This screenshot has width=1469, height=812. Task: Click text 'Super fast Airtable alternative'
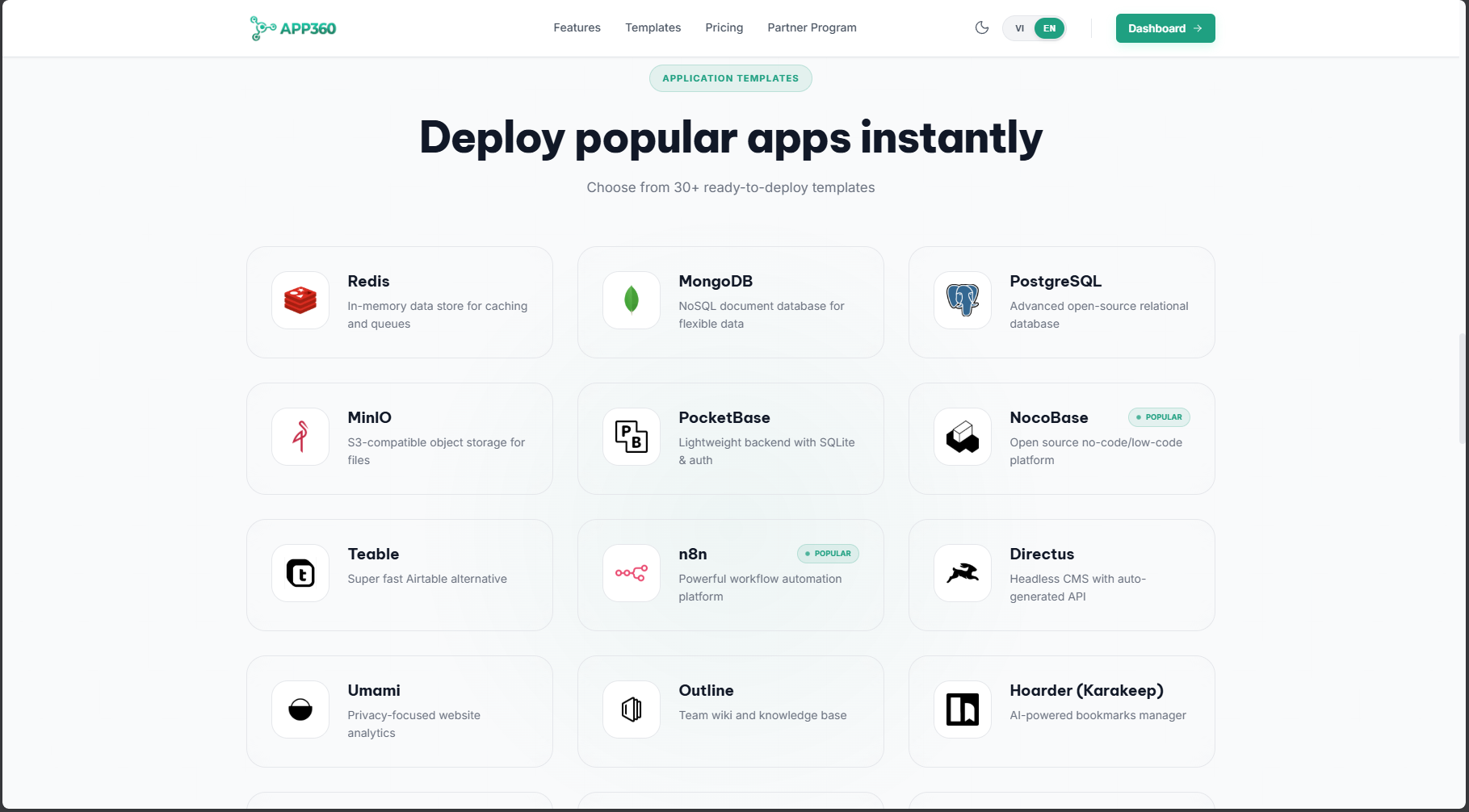click(427, 579)
